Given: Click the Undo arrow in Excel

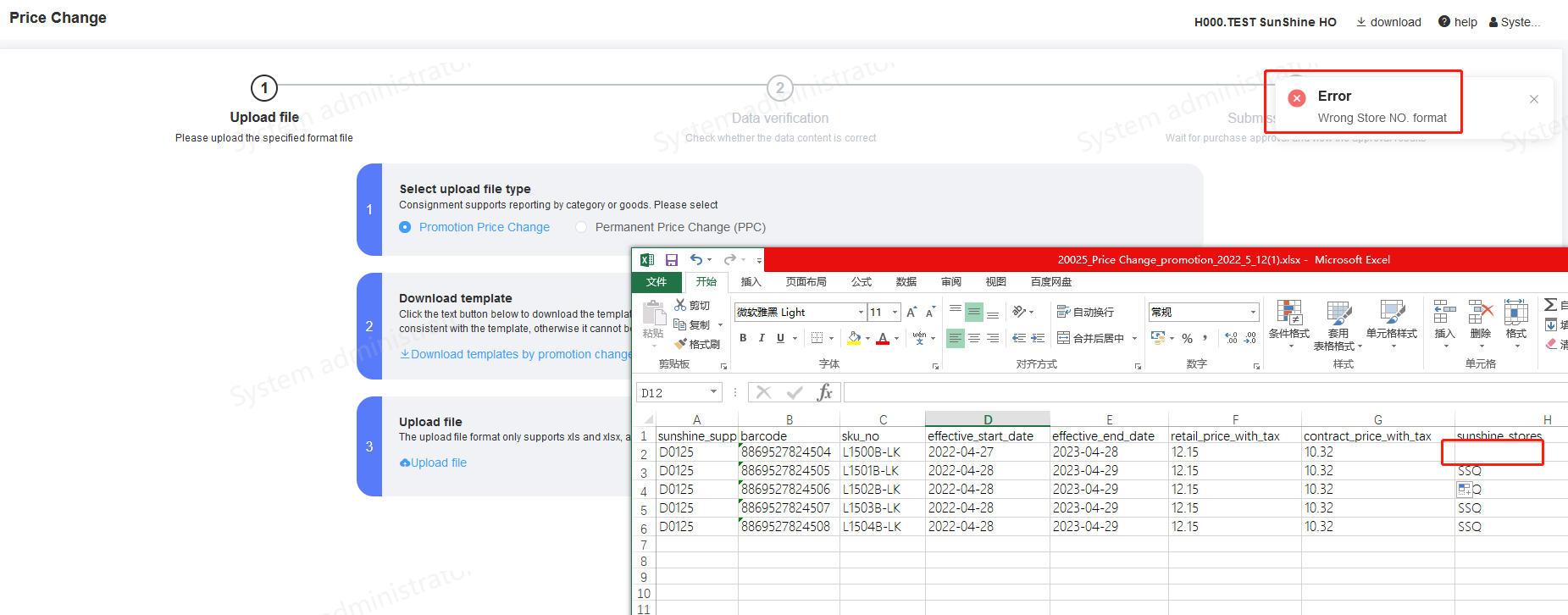Looking at the screenshot, I should point(695,260).
